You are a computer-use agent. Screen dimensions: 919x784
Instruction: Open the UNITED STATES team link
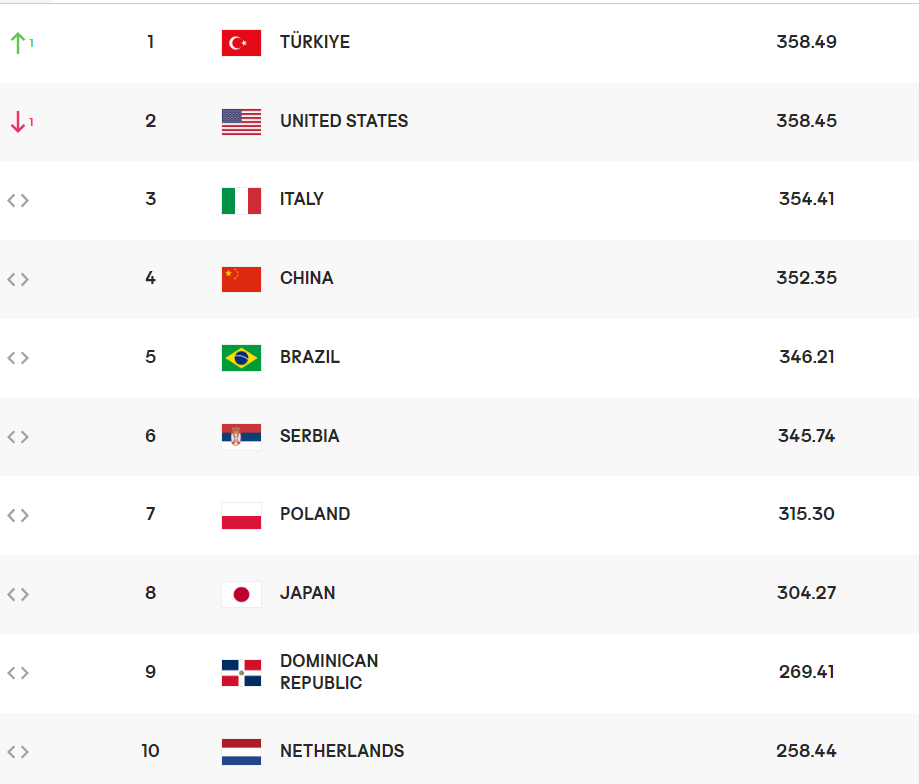click(x=344, y=121)
